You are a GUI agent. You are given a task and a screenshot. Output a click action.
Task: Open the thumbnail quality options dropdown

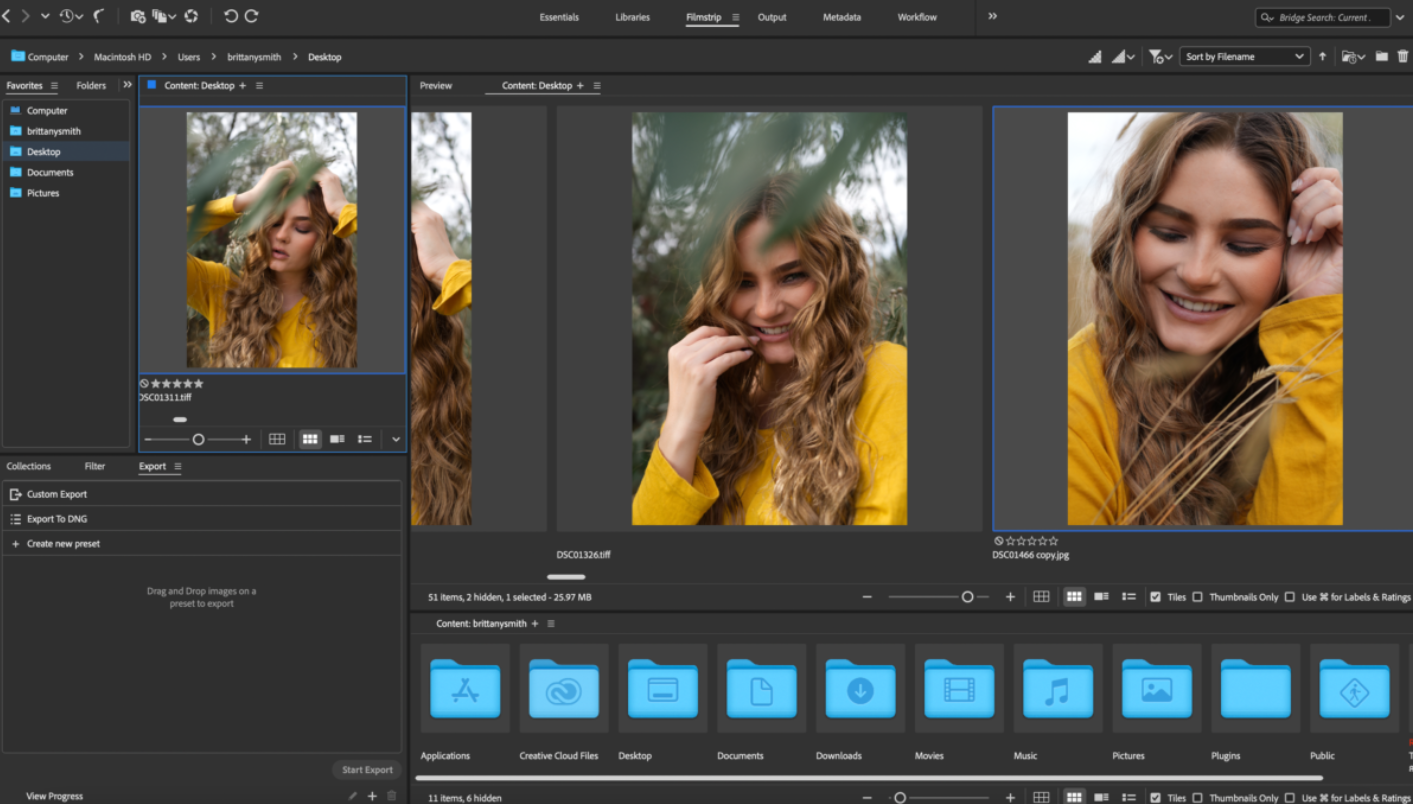(x=1123, y=57)
